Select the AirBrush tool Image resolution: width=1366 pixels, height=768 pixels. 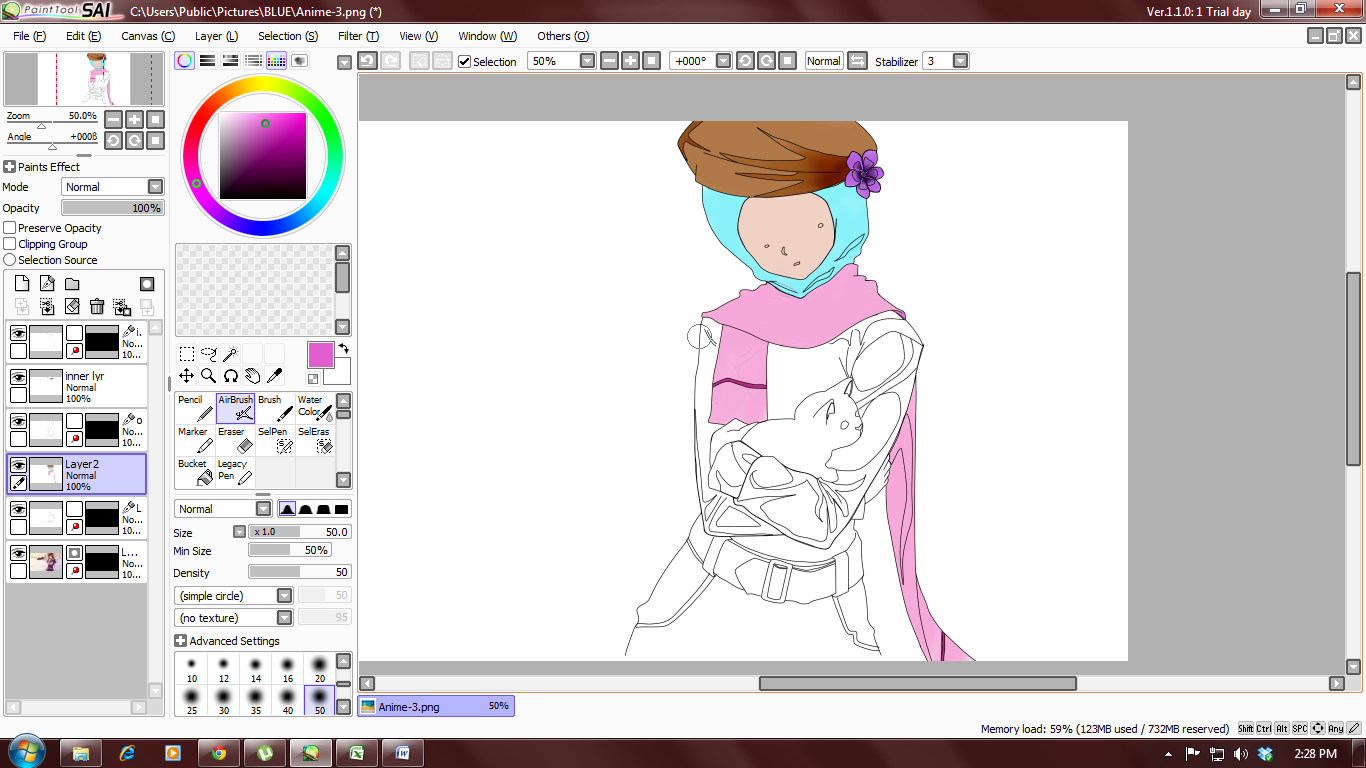click(235, 408)
